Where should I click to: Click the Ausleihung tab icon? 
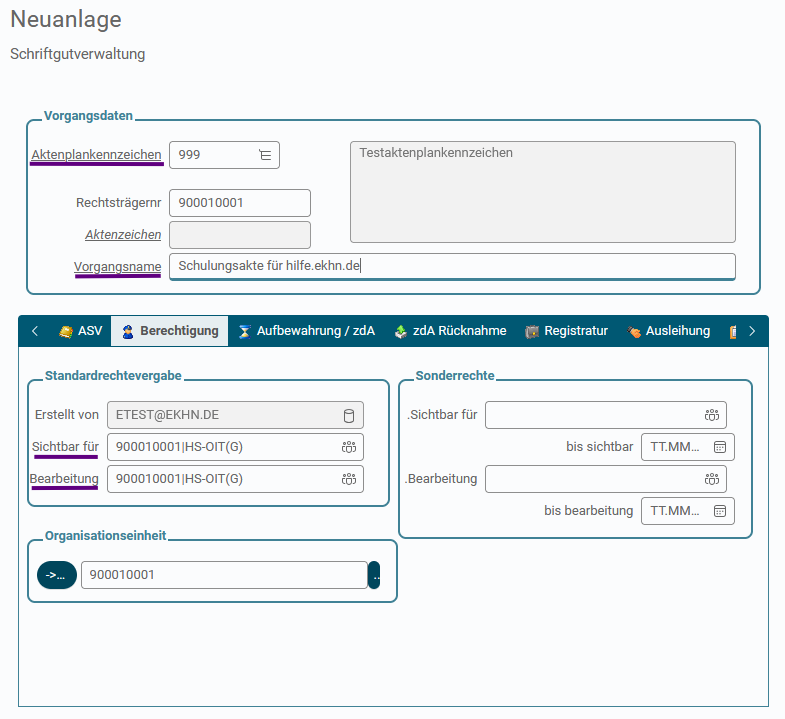coord(634,331)
